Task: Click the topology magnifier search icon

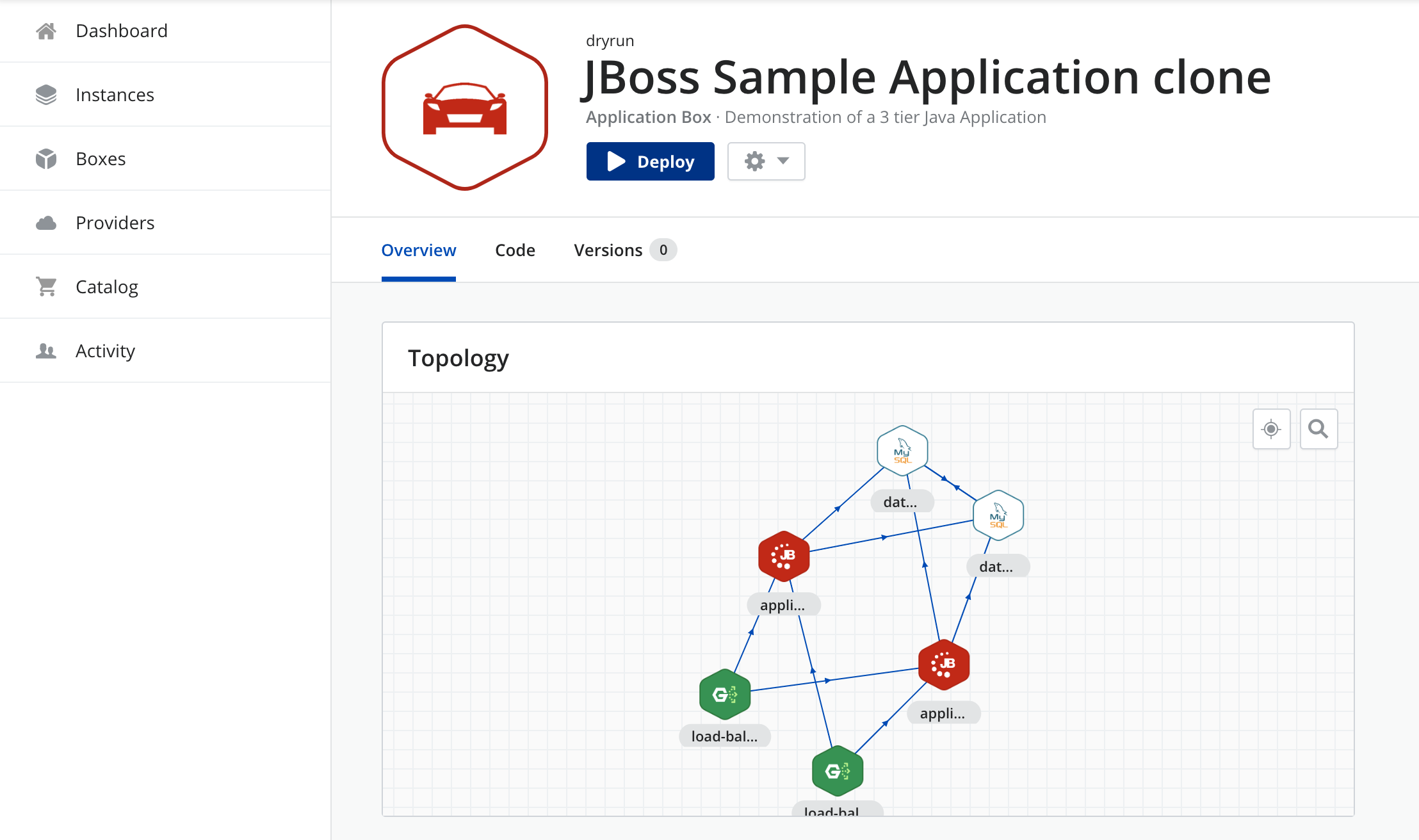Action: click(x=1318, y=429)
